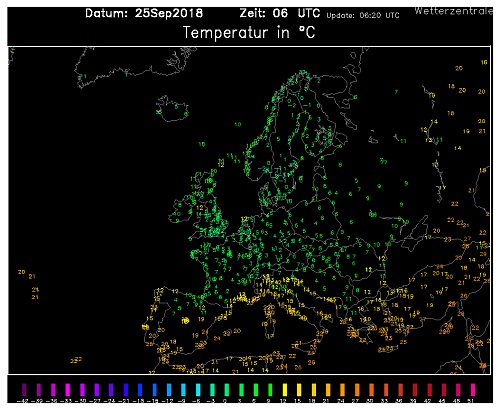Select the -27 purple legend swatch
This screenshot has height=410, width=500.
pyautogui.click(x=97, y=390)
